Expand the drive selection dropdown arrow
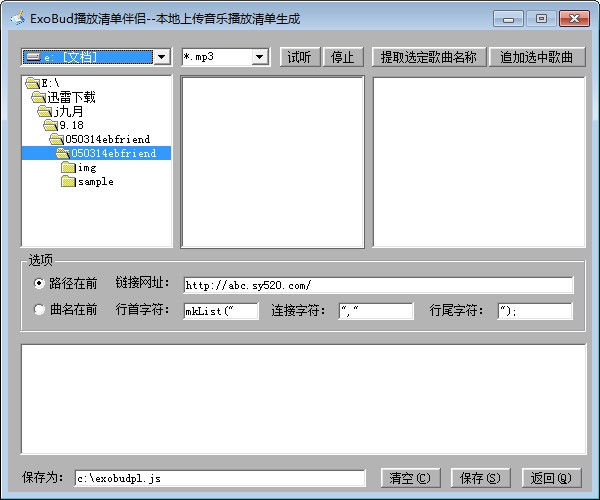The image size is (600, 500). pyautogui.click(x=162, y=57)
